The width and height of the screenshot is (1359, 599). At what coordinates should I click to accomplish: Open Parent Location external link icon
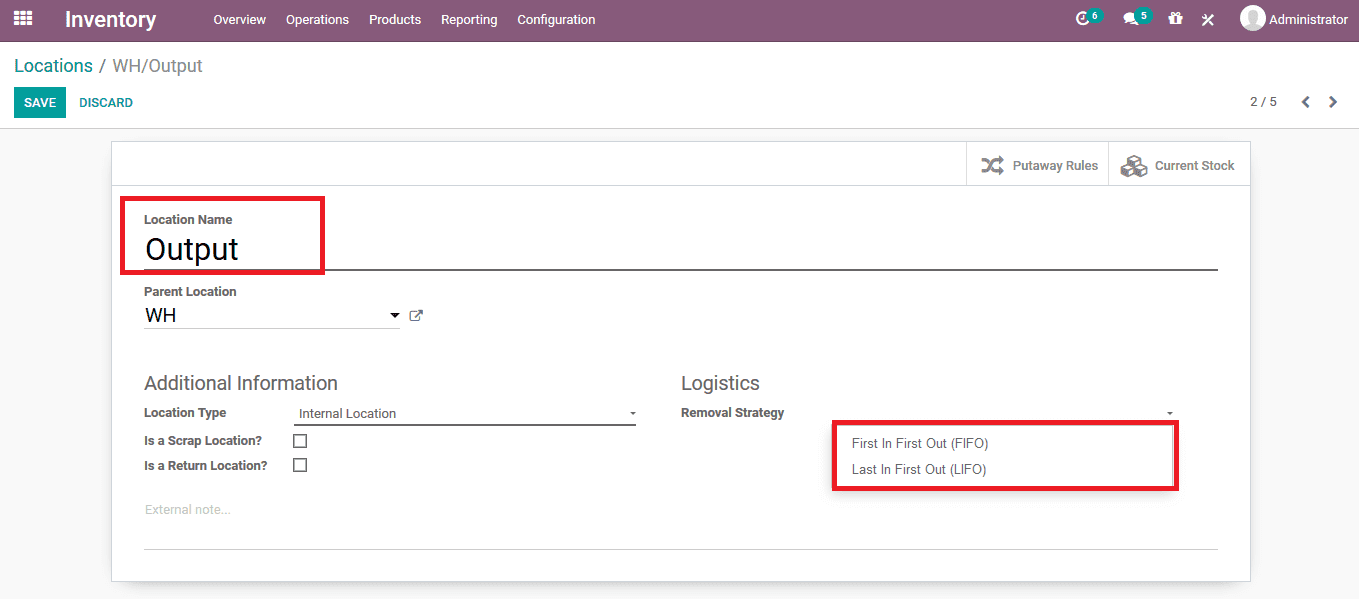(x=416, y=316)
